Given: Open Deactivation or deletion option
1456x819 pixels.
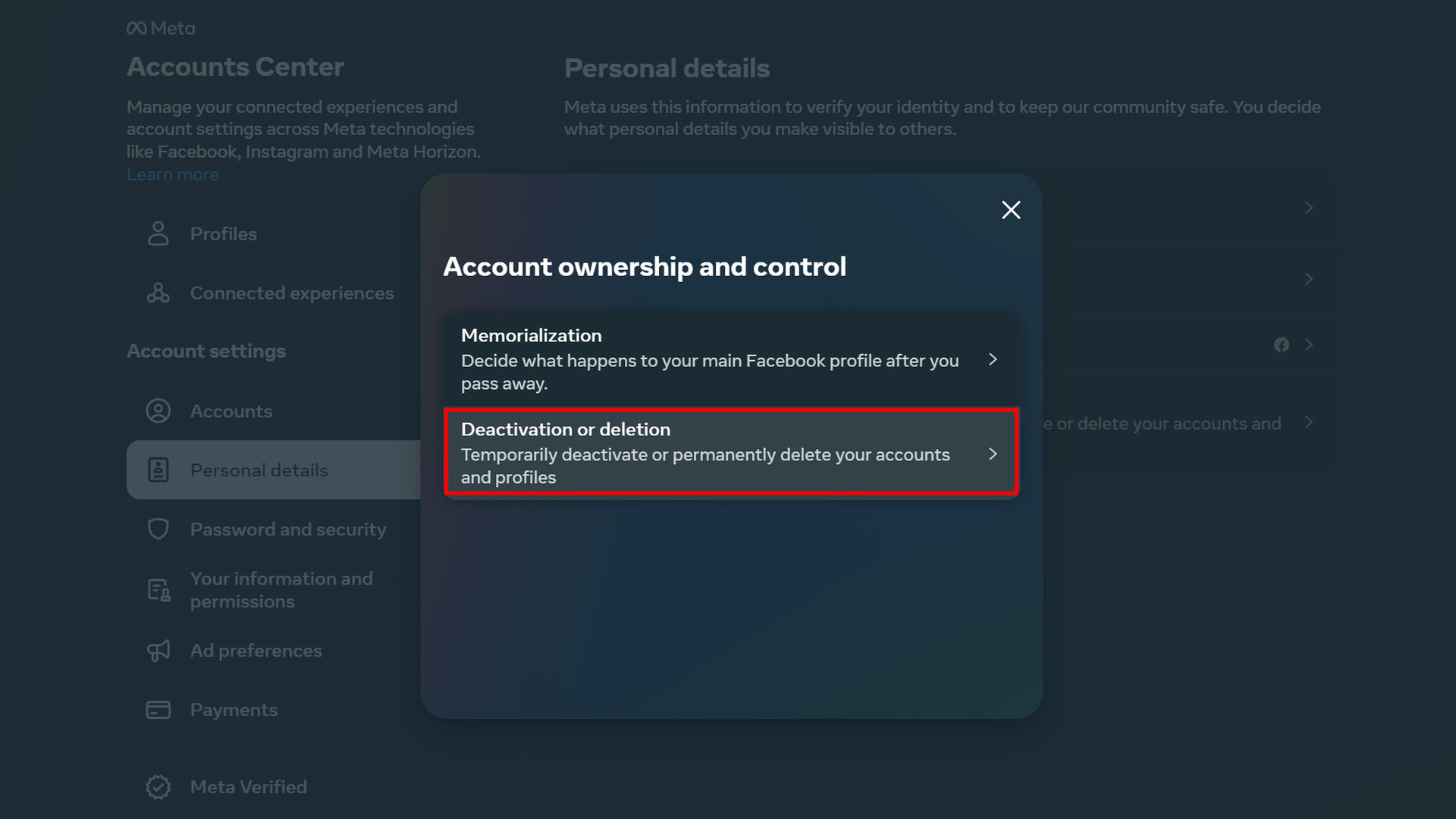Looking at the screenshot, I should pos(705,453).
